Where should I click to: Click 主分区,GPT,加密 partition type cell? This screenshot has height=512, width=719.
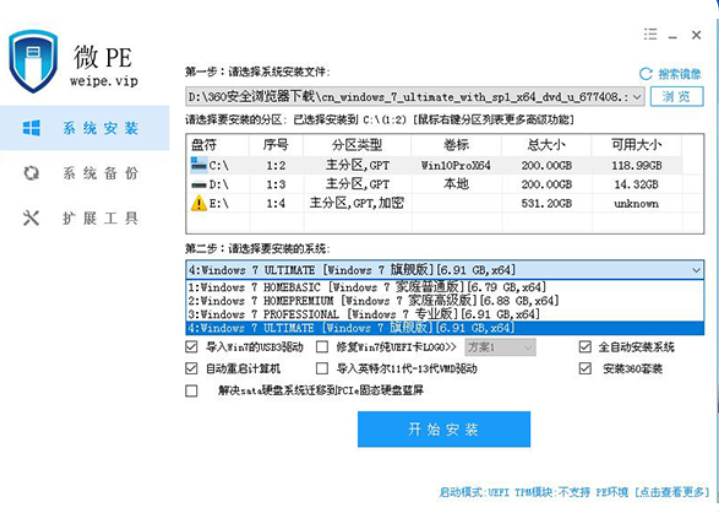[357, 203]
